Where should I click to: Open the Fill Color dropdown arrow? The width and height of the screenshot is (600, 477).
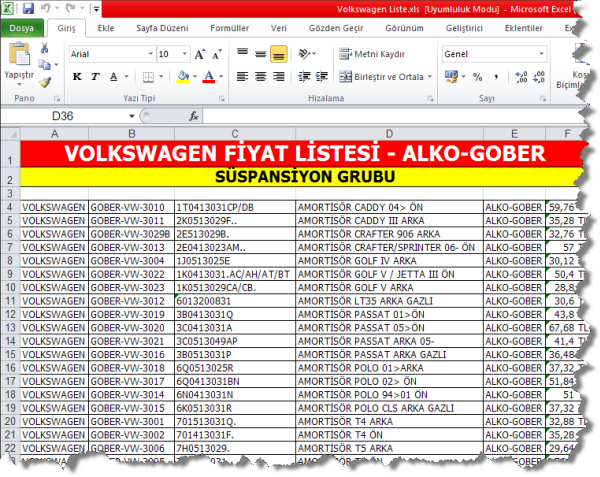pos(195,77)
